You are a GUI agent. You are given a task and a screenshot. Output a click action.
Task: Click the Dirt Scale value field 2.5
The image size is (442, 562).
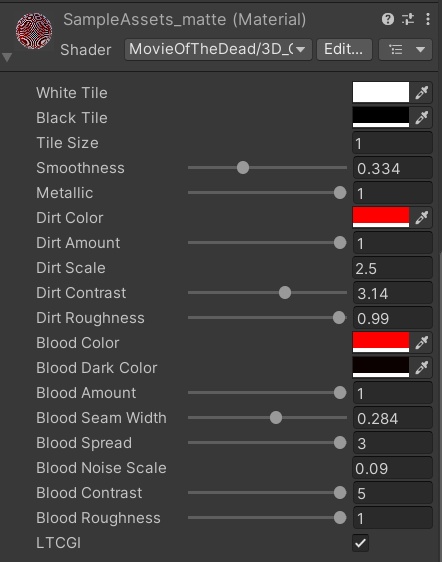(x=393, y=268)
